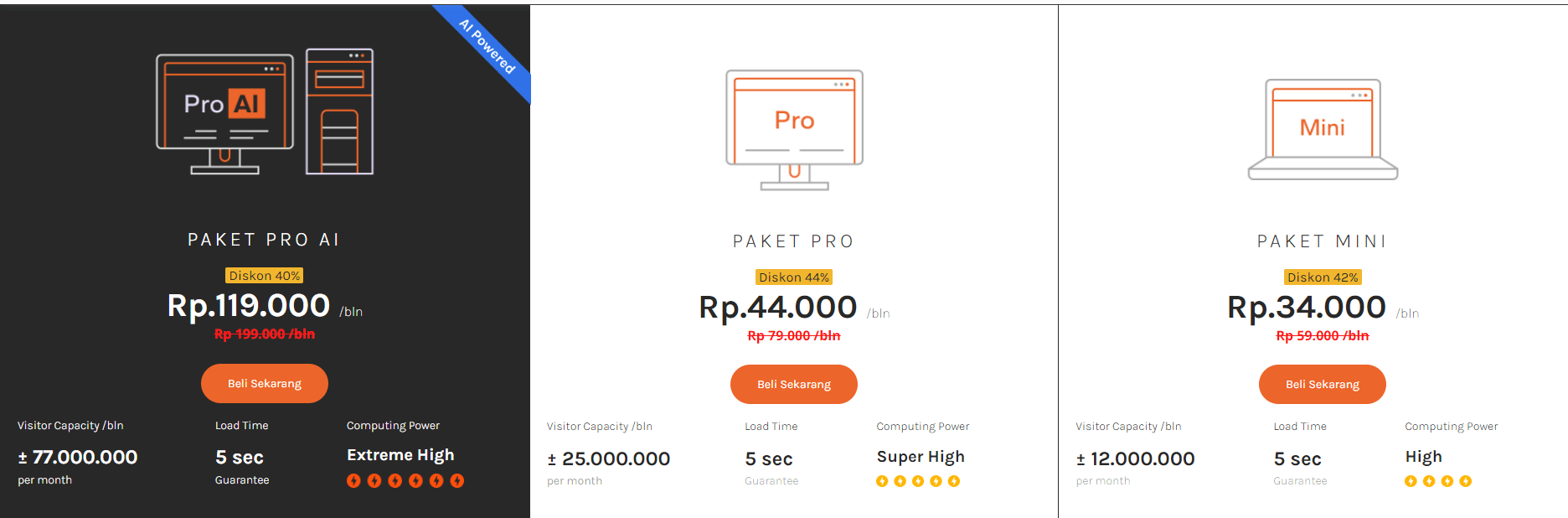Image resolution: width=1568 pixels, height=518 pixels.
Task: Click the Pro desktop monitor icon
Action: coord(792,126)
